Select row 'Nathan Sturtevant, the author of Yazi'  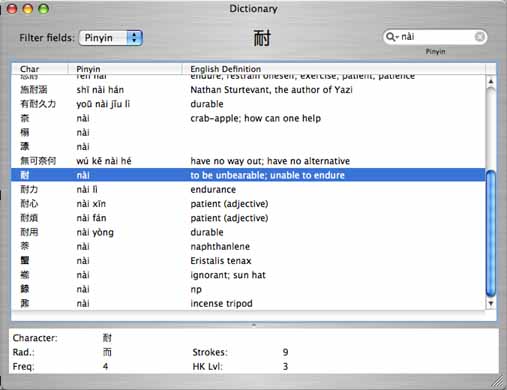pyautogui.click(x=248, y=90)
